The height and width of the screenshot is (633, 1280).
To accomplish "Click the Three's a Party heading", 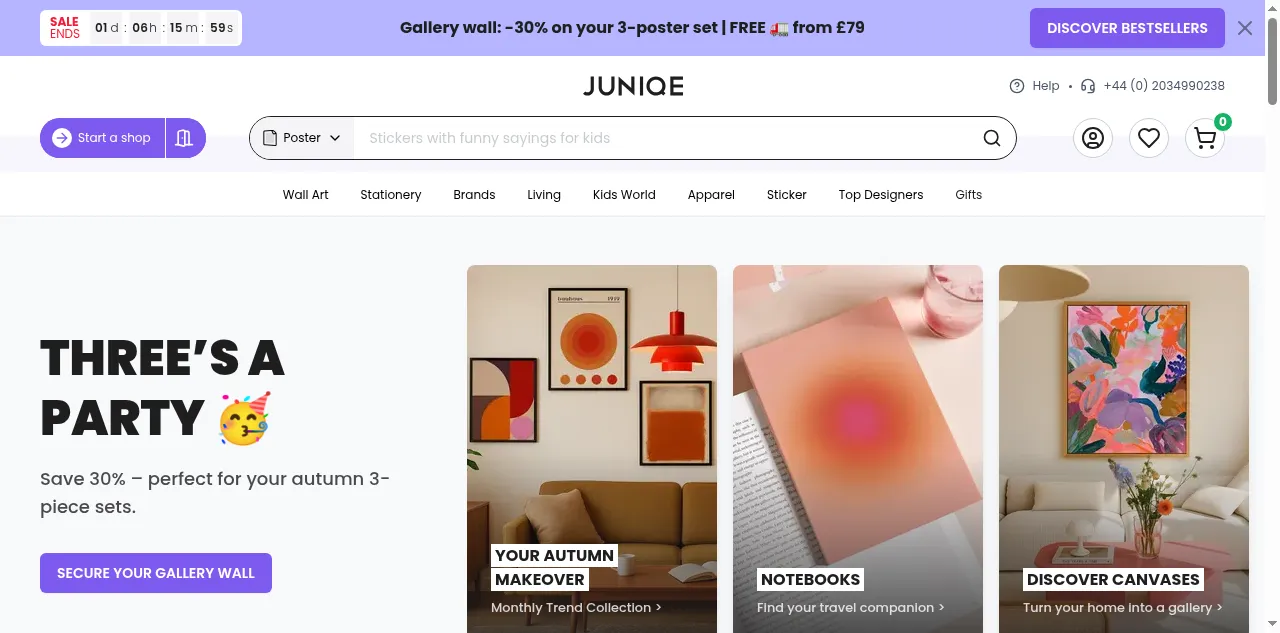I will (x=162, y=388).
